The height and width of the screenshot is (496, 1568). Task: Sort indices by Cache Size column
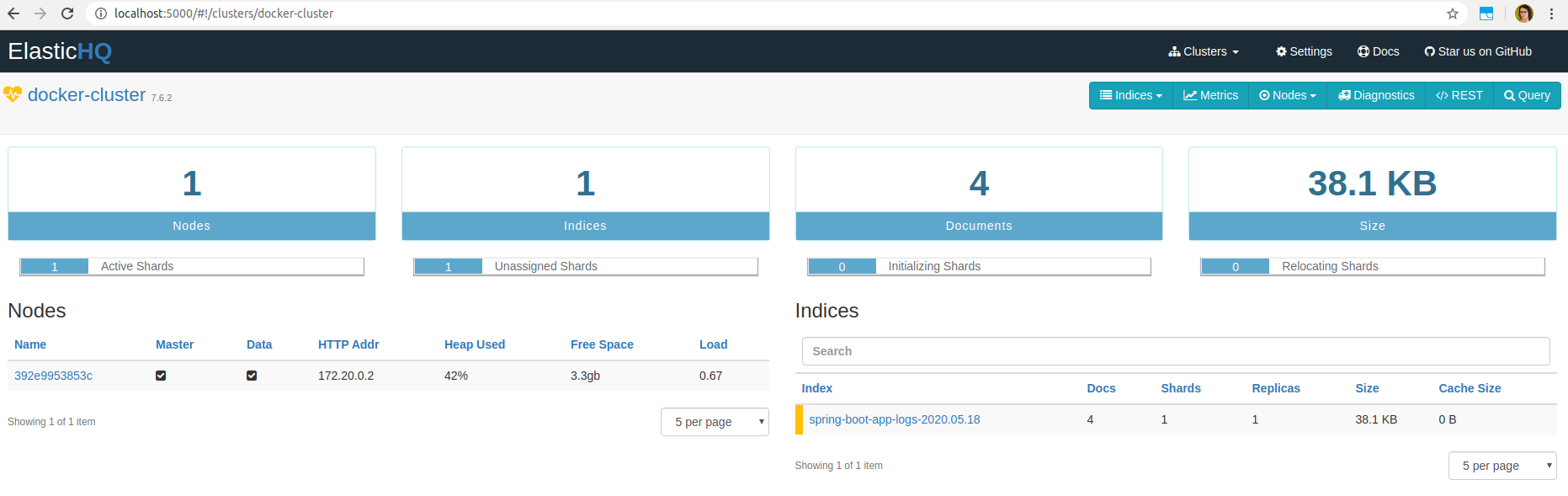(1470, 388)
